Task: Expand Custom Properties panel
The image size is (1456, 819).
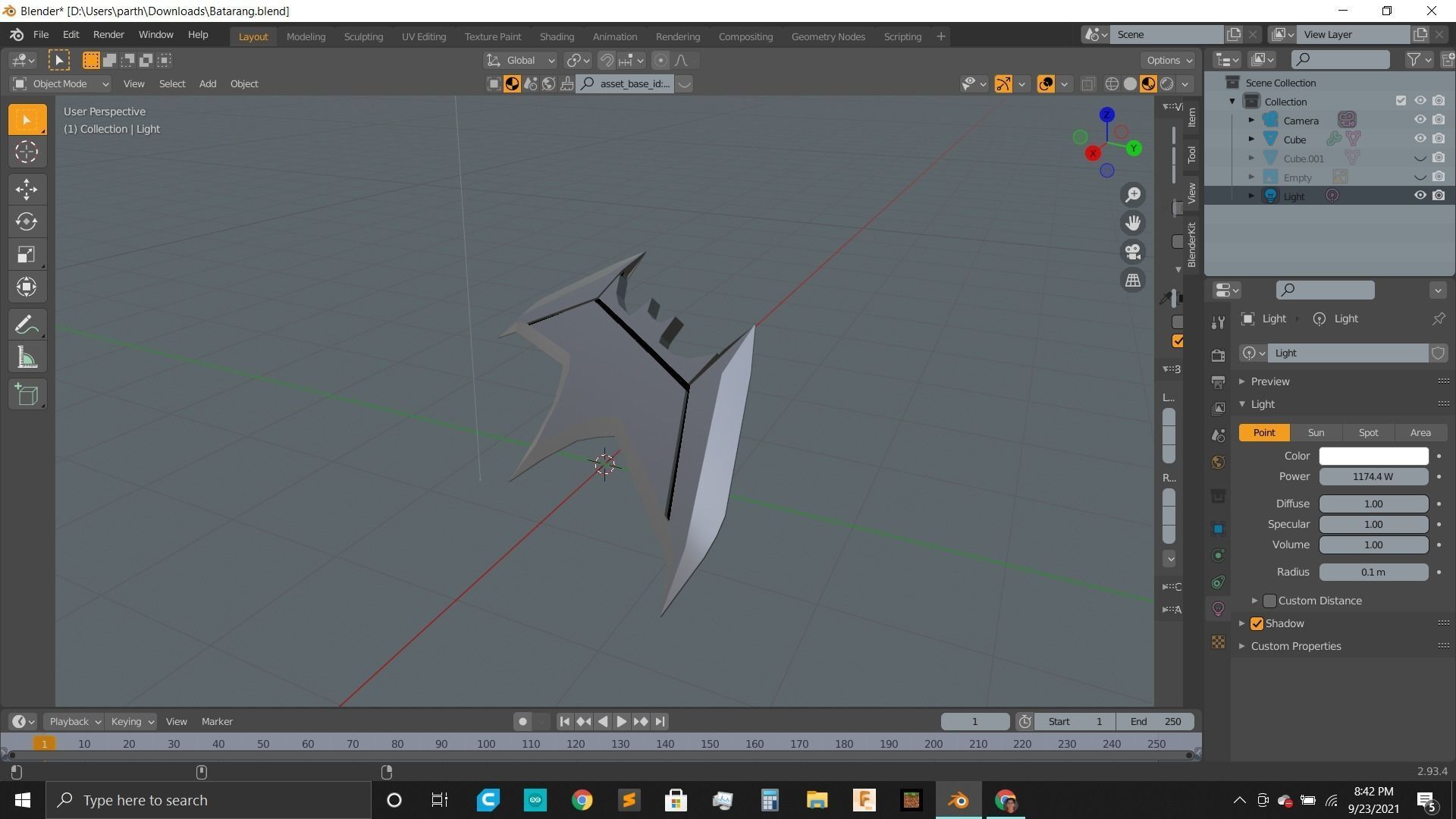Action: (x=1241, y=646)
